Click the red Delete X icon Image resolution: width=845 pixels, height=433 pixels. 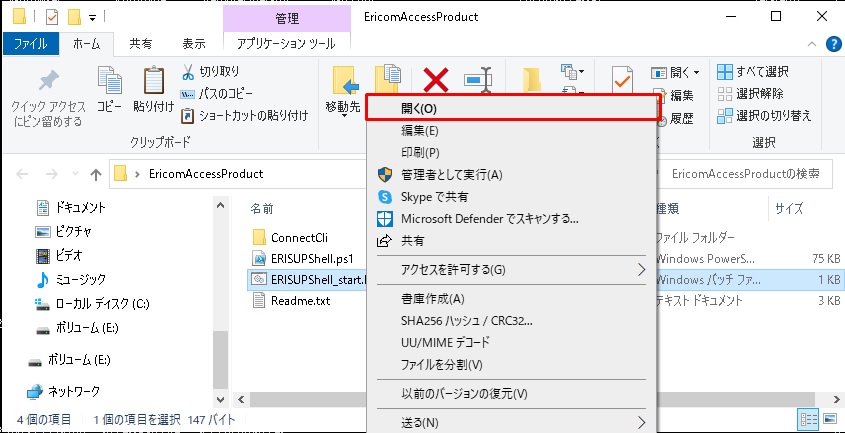click(x=435, y=79)
